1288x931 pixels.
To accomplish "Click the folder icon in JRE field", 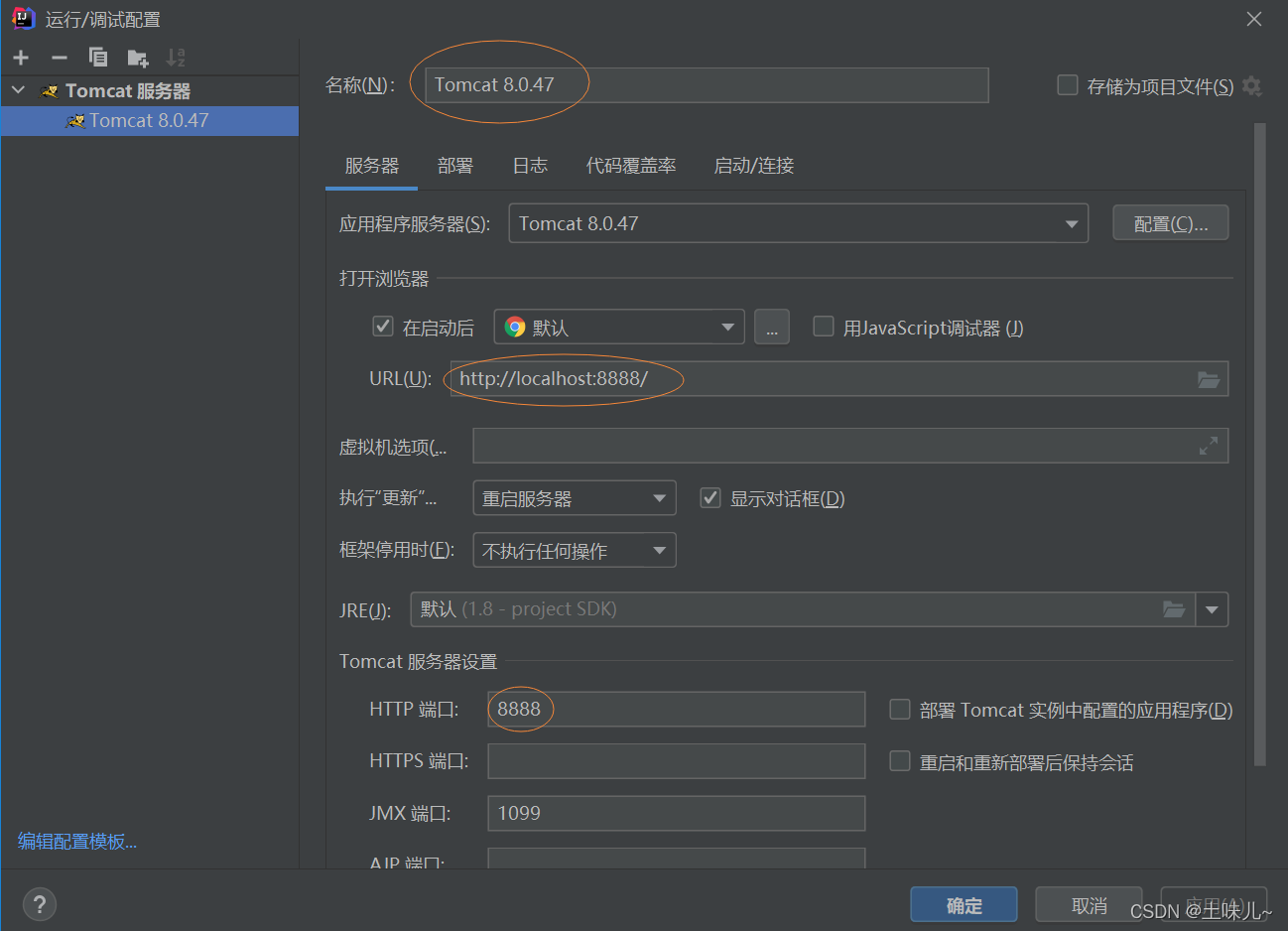I will pyautogui.click(x=1174, y=609).
